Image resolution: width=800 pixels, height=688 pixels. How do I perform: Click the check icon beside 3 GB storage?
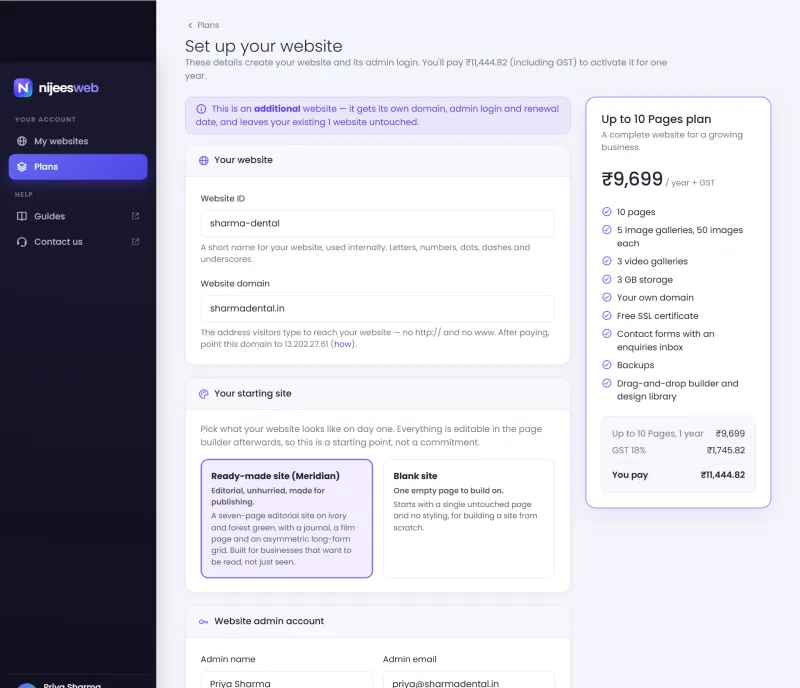point(607,279)
